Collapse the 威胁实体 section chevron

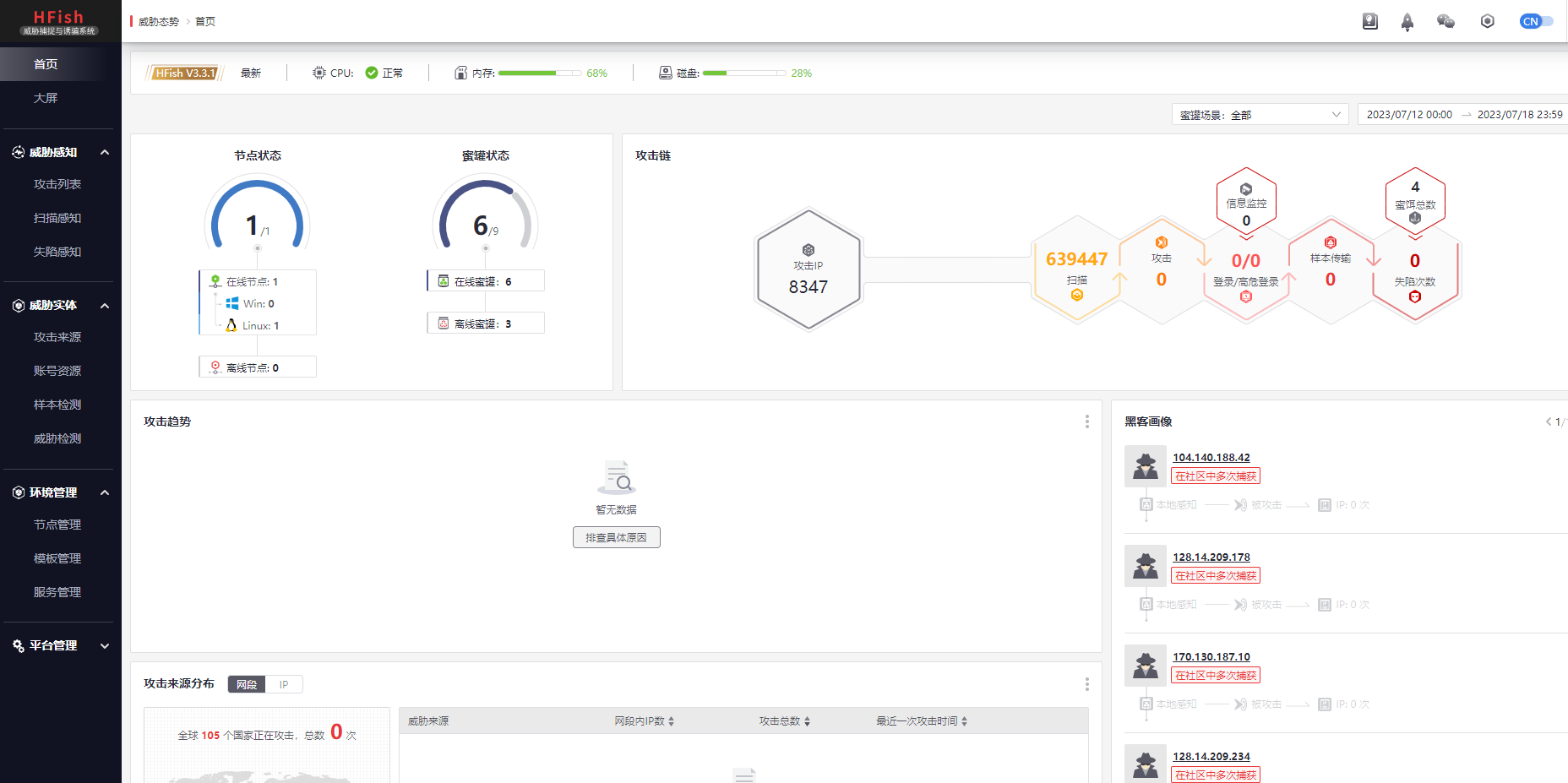105,305
